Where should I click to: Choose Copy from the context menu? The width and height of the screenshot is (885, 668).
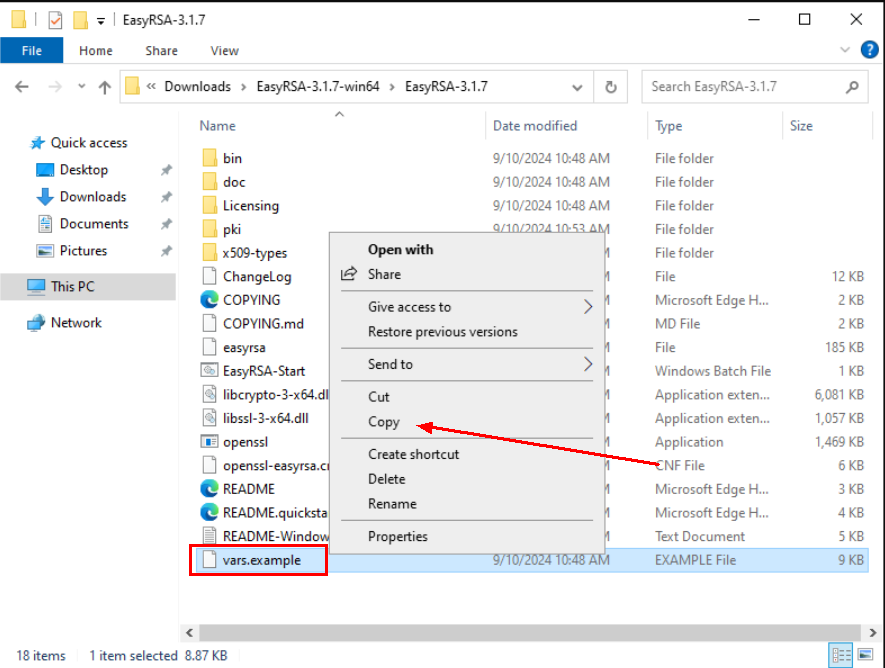[384, 422]
